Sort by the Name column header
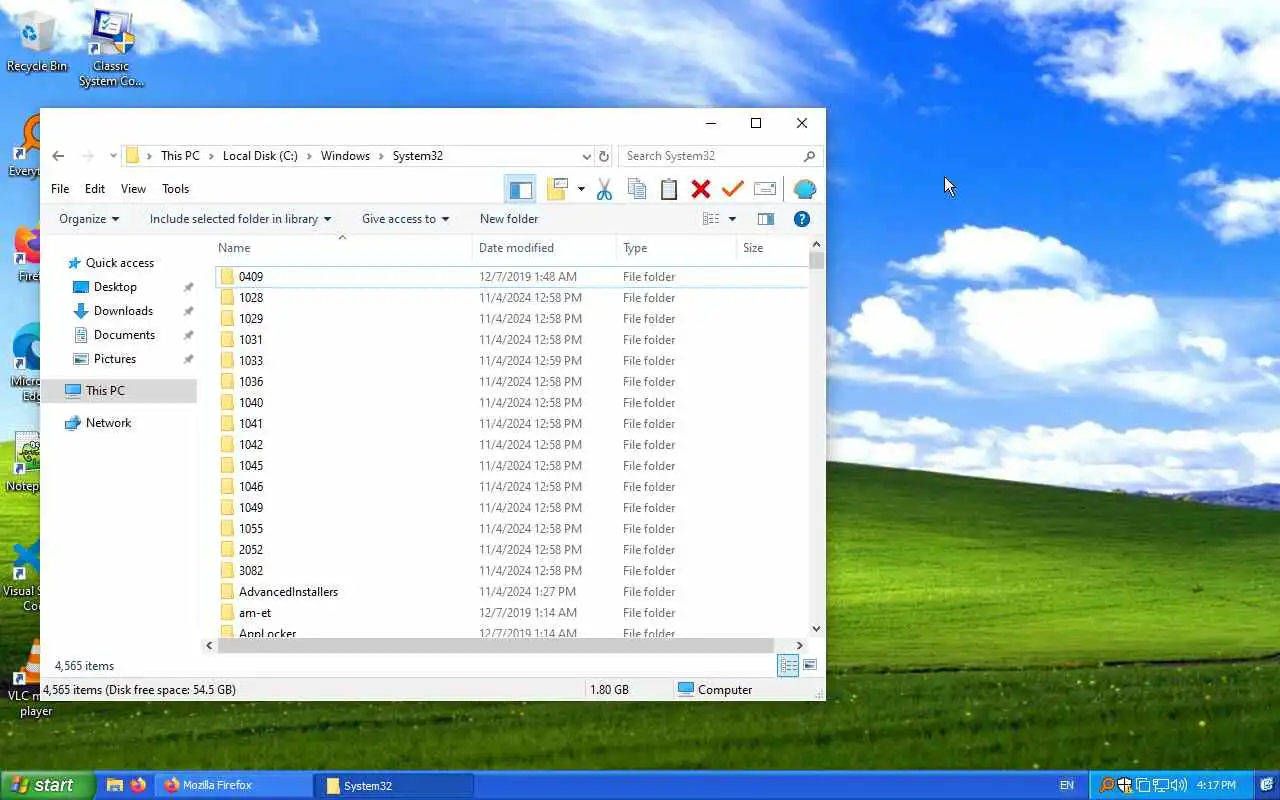The width and height of the screenshot is (1280, 800). [x=344, y=248]
